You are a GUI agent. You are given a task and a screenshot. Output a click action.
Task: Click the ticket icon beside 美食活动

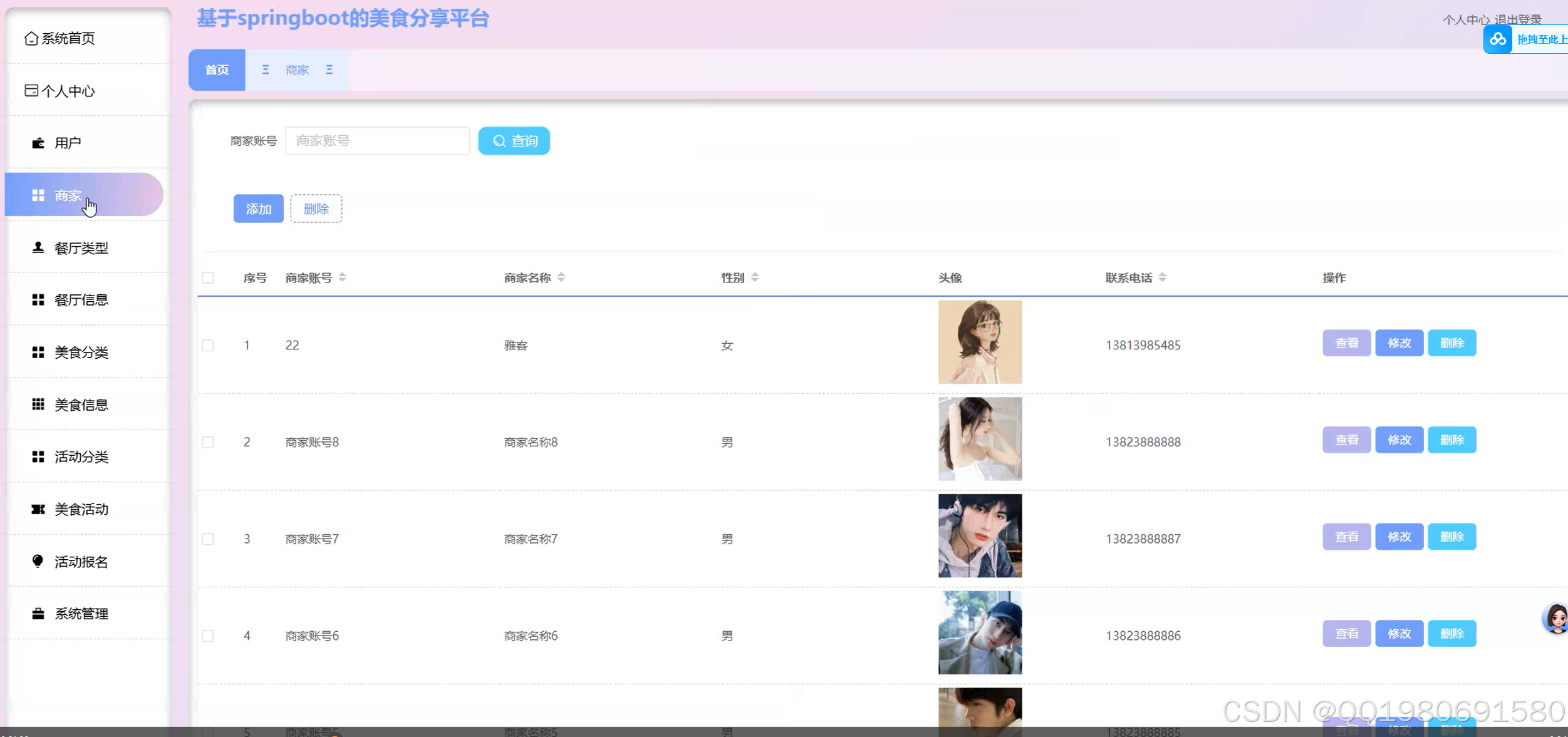(x=38, y=509)
